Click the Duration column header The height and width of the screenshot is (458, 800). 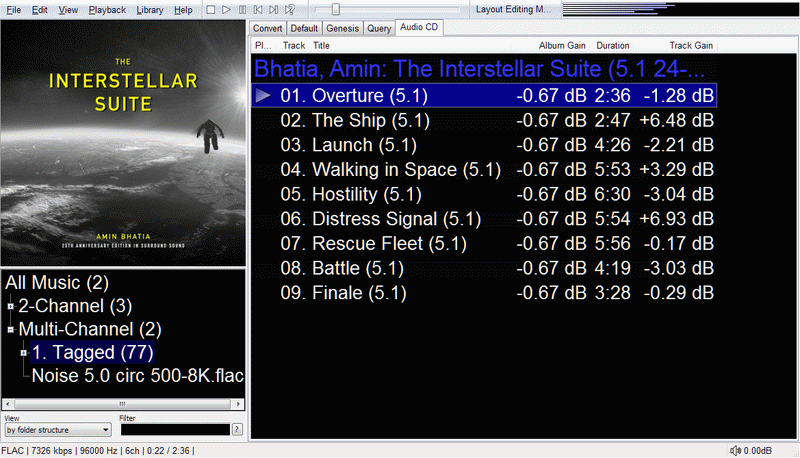[613, 45]
